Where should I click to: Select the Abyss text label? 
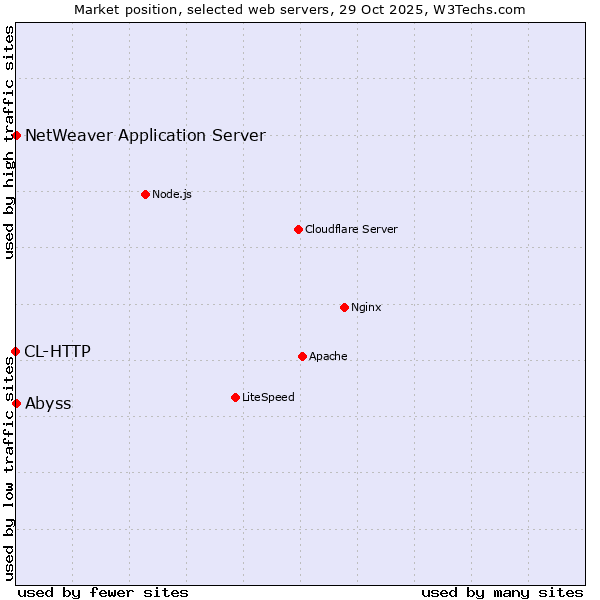pyautogui.click(x=48, y=404)
